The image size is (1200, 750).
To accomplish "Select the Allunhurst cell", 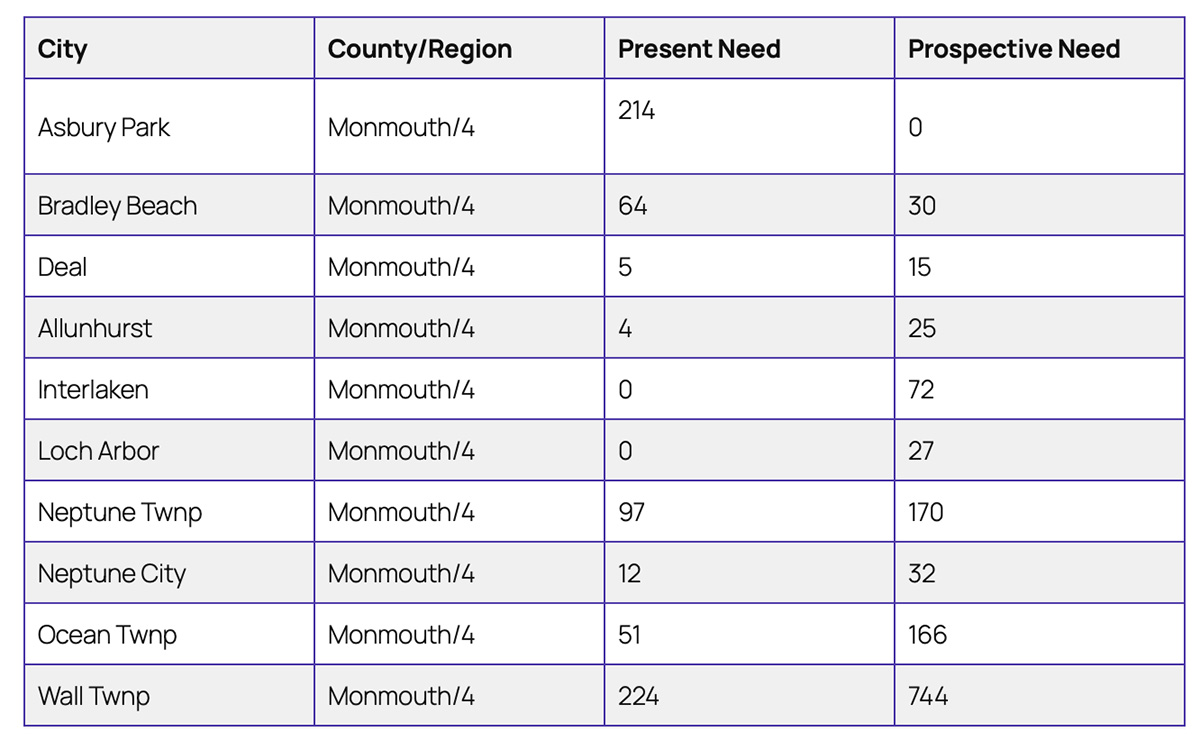I will point(95,328).
